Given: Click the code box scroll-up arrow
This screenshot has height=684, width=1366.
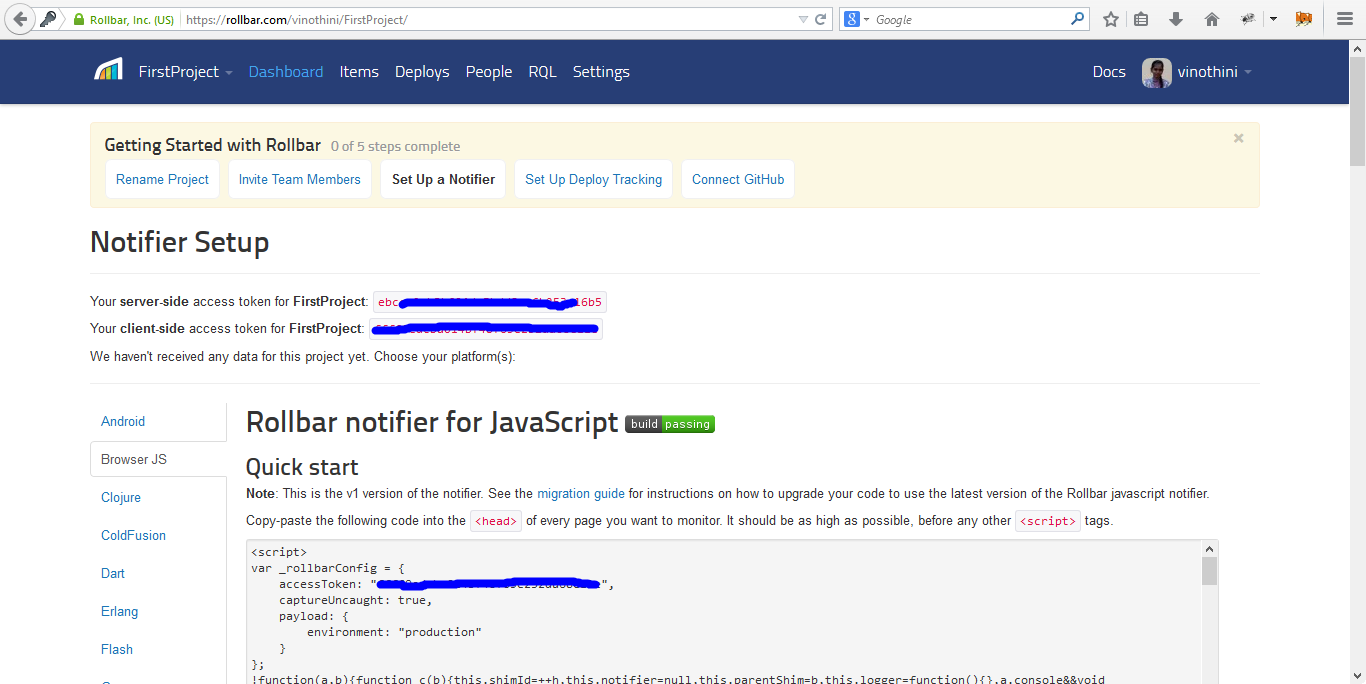Looking at the screenshot, I should tap(1209, 549).
